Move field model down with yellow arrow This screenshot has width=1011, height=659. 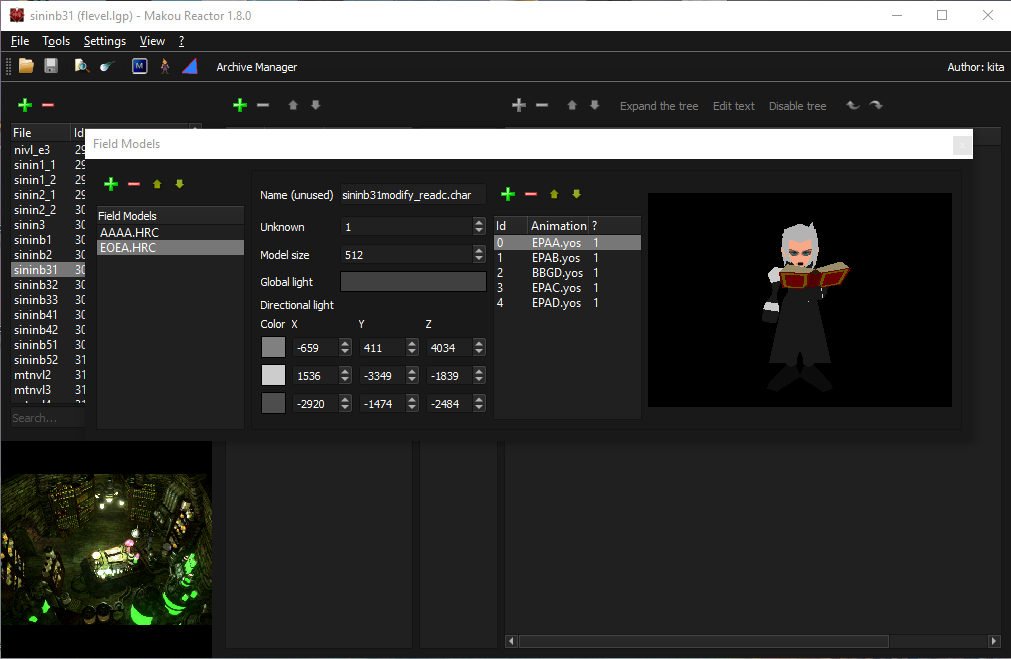coord(180,184)
